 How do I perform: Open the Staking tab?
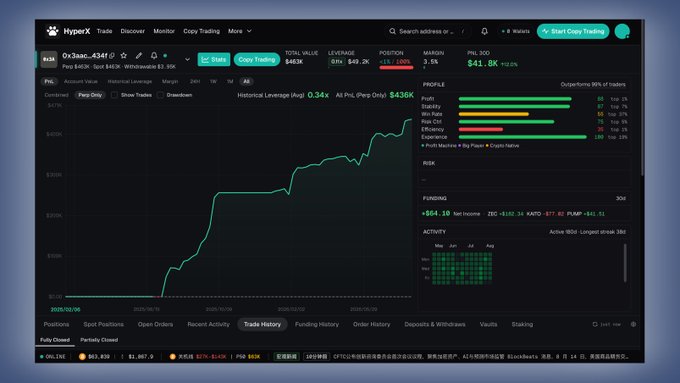coord(522,324)
